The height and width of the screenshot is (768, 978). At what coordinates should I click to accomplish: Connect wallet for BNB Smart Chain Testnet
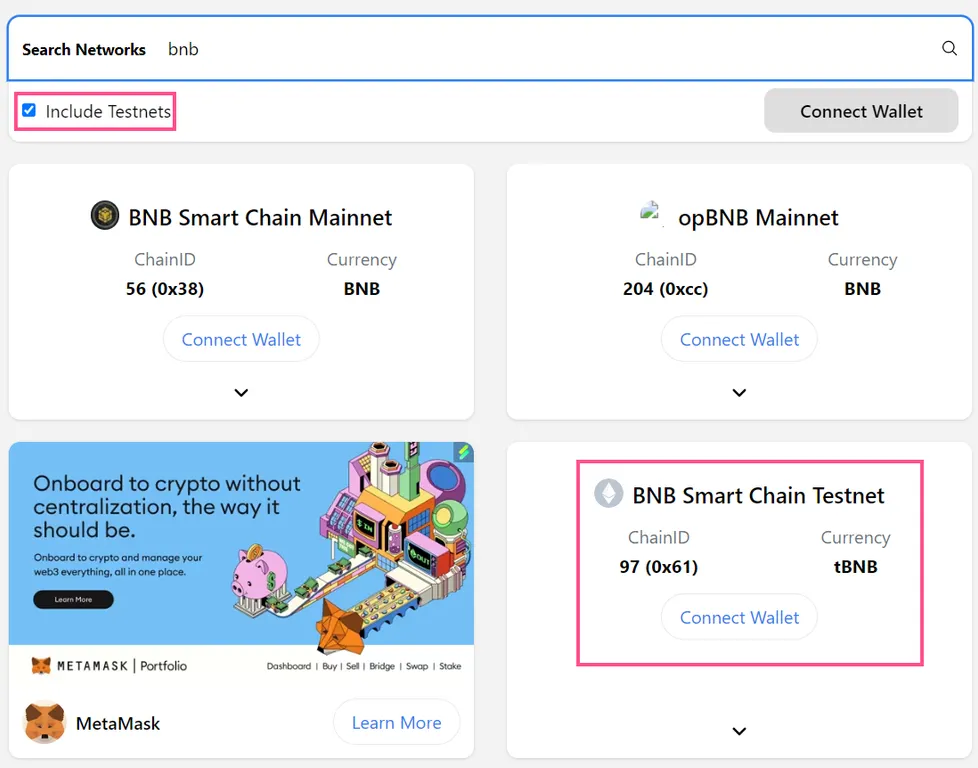tap(739, 617)
